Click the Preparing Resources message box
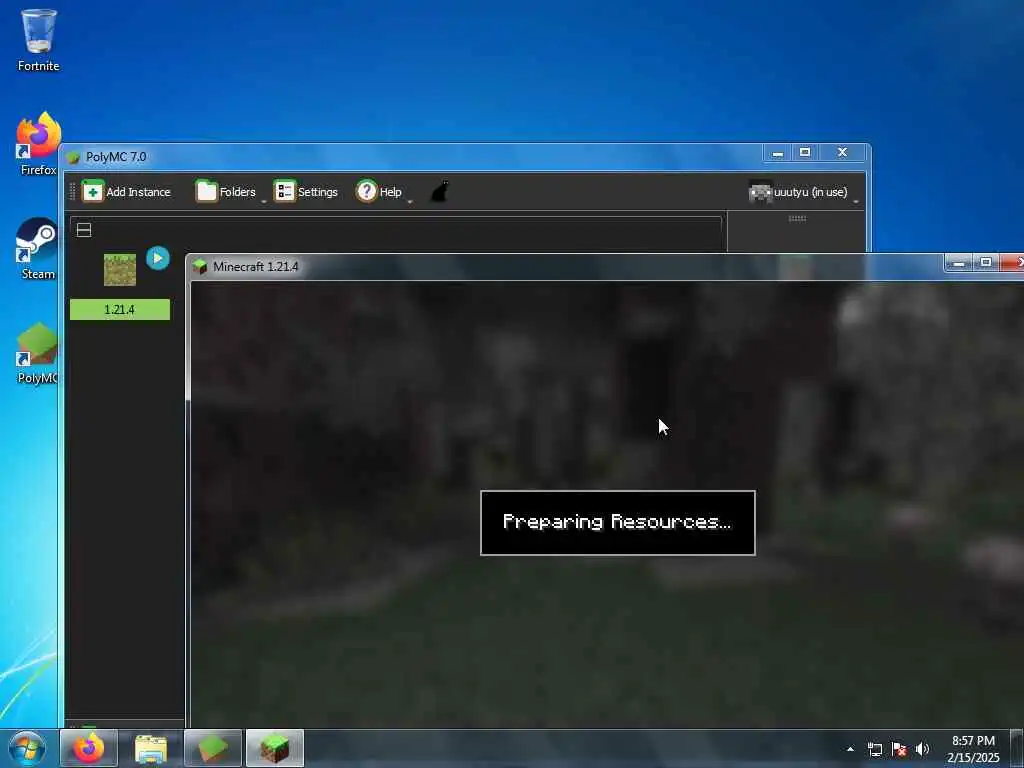The image size is (1024, 768). pyautogui.click(x=618, y=522)
